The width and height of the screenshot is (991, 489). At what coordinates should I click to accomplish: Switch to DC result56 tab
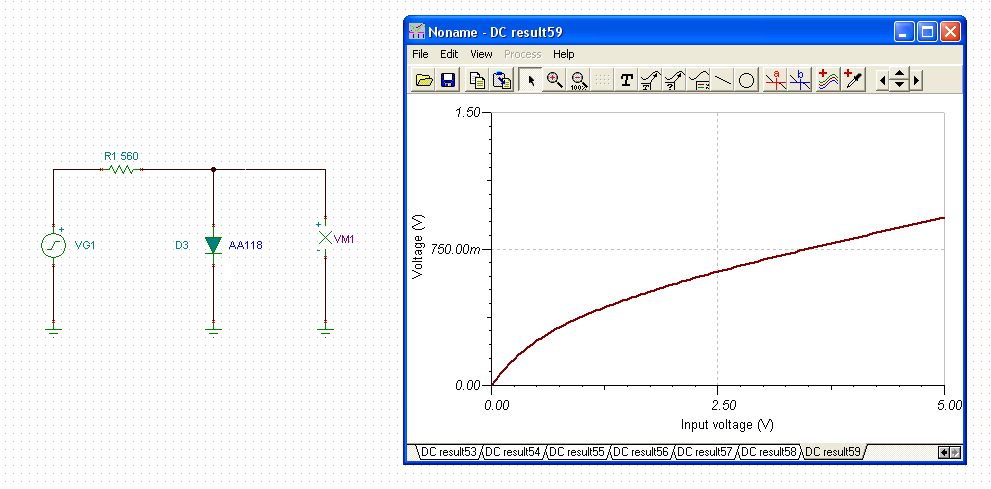(x=641, y=452)
